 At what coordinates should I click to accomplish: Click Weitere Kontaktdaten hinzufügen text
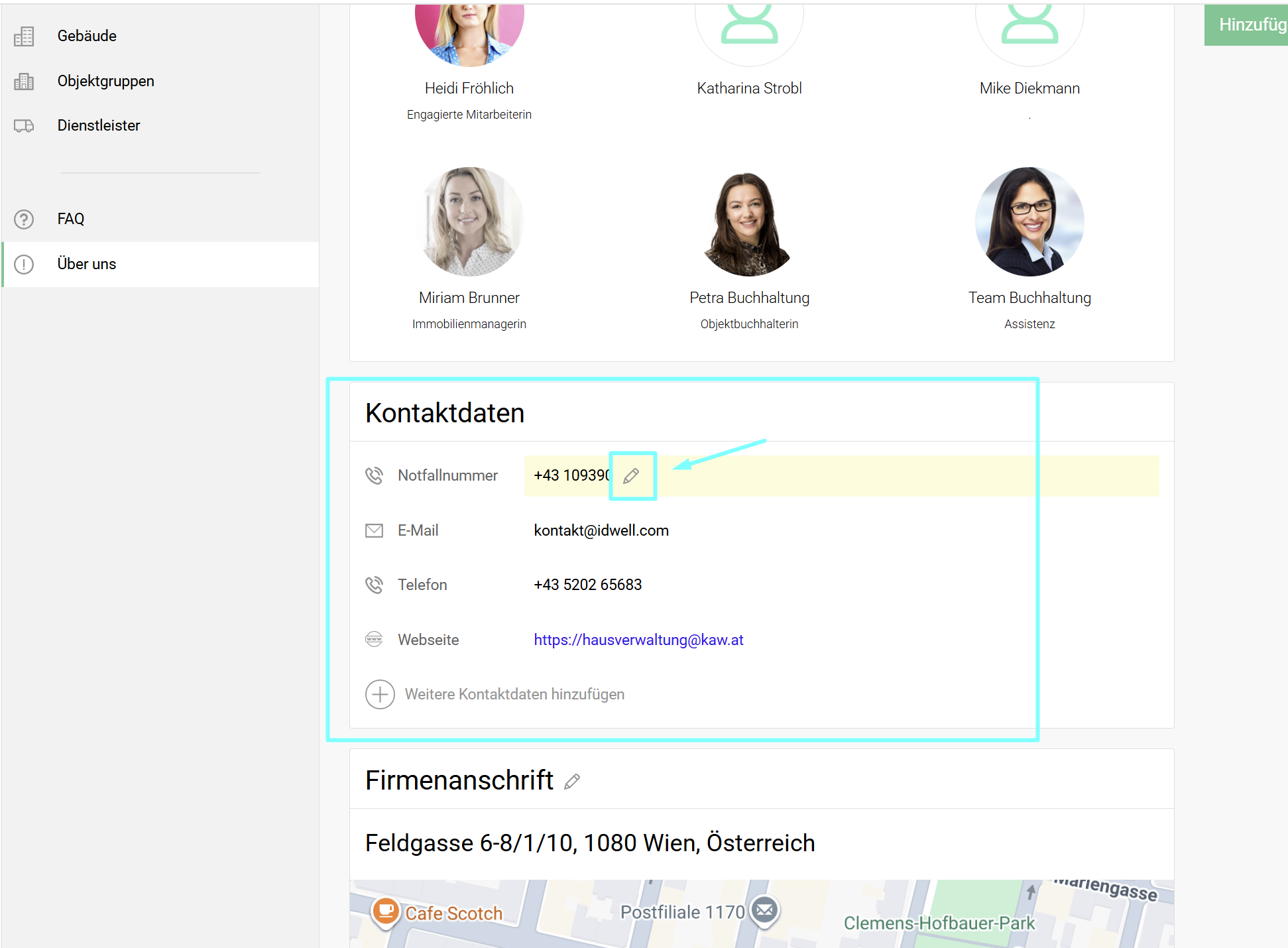[x=514, y=694]
